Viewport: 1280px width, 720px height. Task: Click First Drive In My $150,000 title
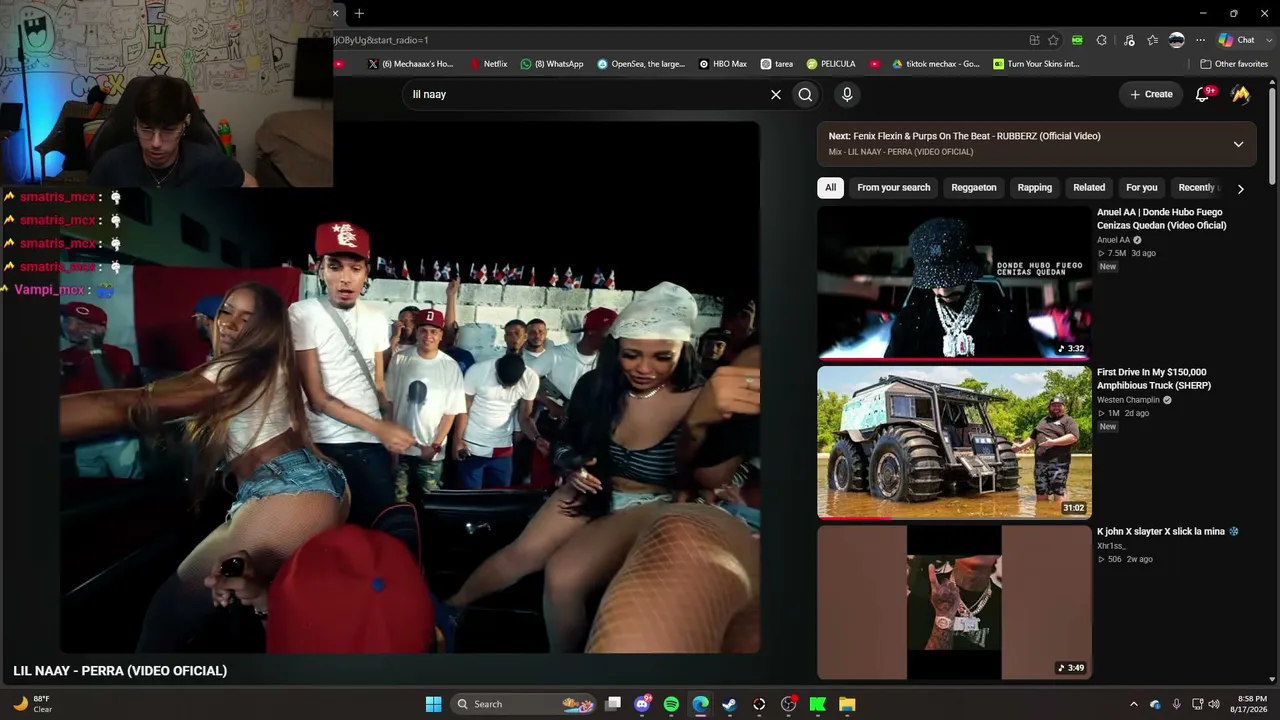pos(1154,379)
